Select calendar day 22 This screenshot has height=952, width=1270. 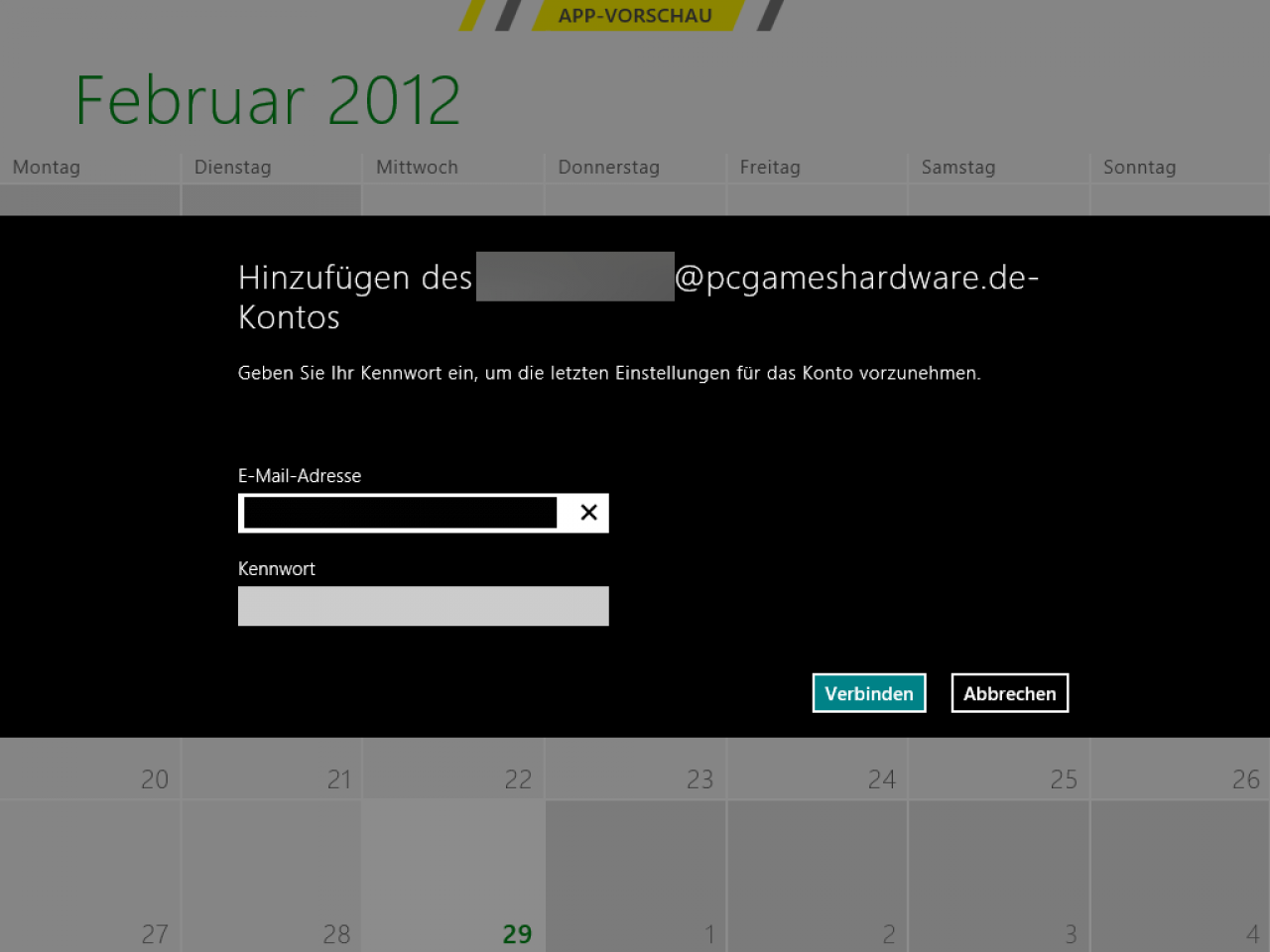[453, 769]
